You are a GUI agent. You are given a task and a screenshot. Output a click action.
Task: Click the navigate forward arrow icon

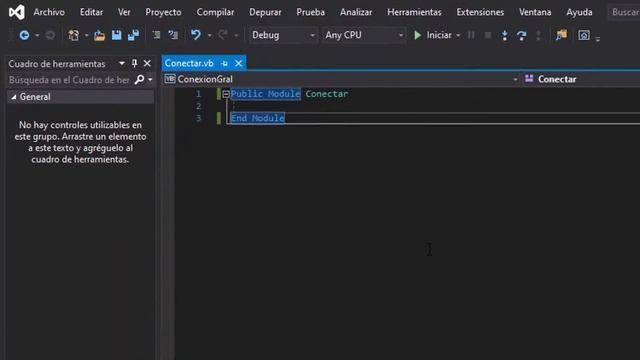coord(50,36)
